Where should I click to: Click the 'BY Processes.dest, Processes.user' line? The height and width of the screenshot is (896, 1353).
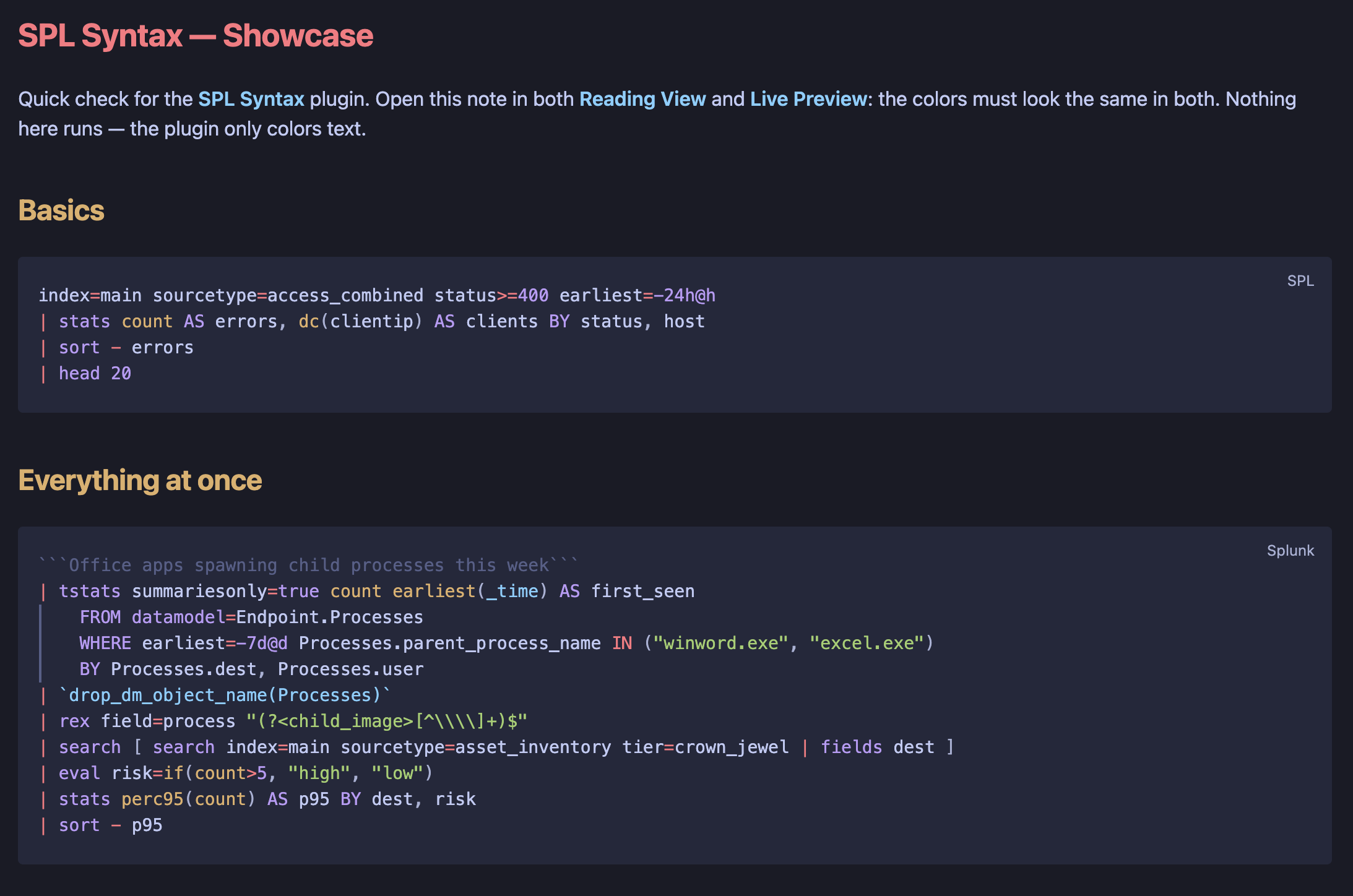(x=251, y=669)
